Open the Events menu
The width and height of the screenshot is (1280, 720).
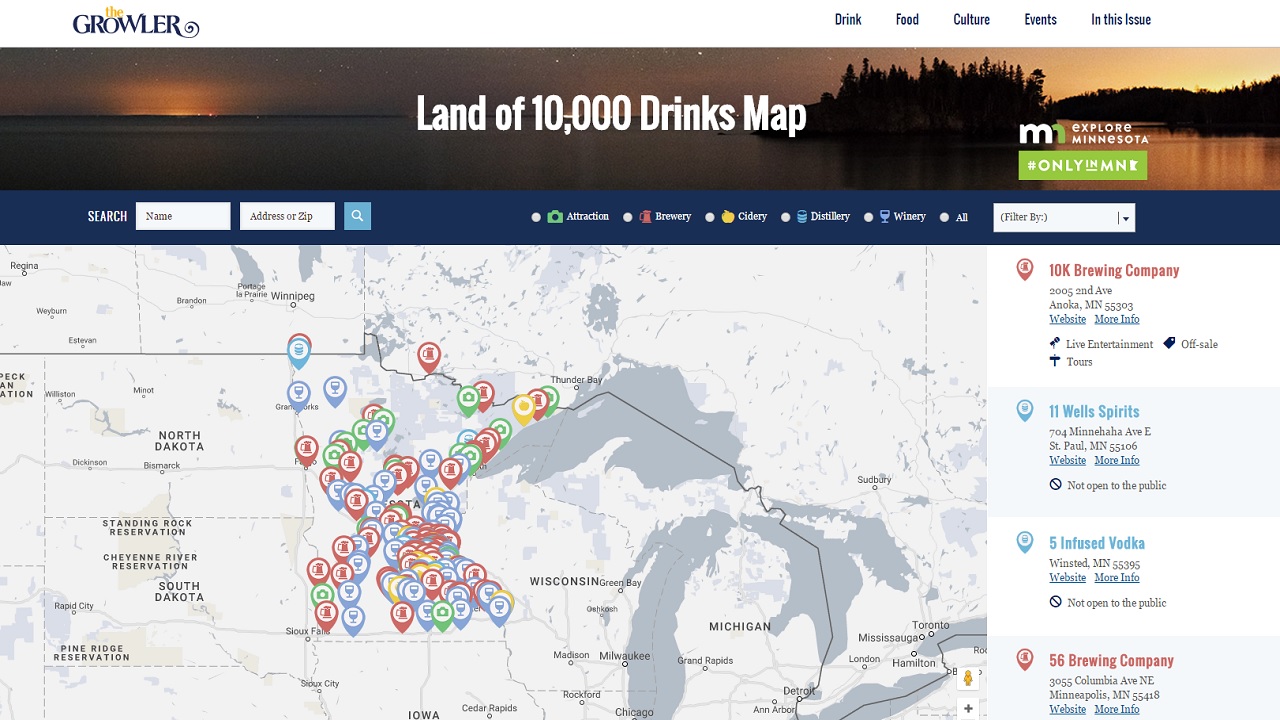click(x=1040, y=19)
